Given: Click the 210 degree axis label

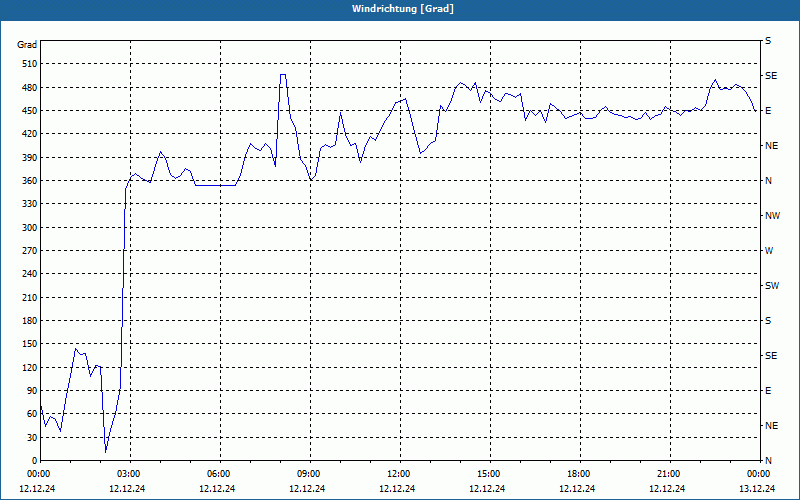Looking at the screenshot, I should tap(30, 297).
